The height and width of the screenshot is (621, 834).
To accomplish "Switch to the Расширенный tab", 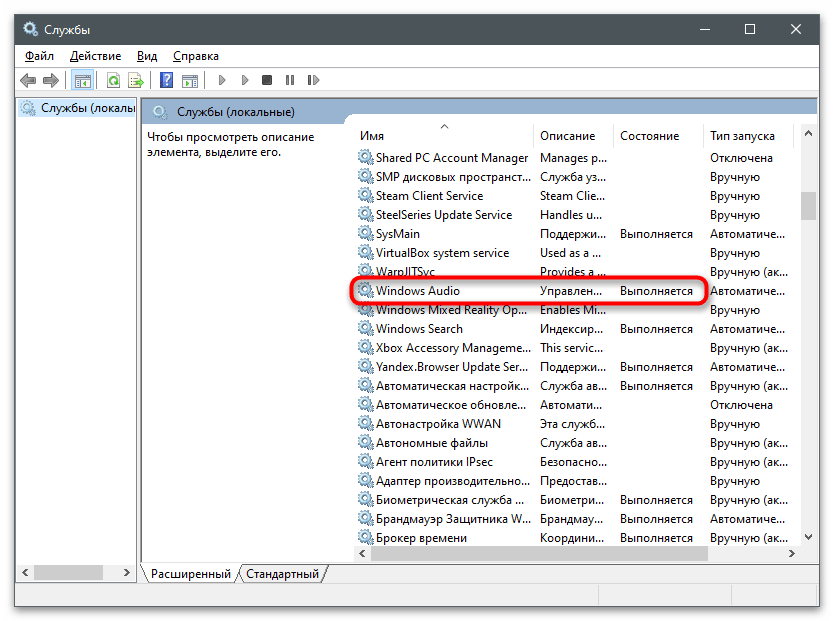I will pyautogui.click(x=190, y=574).
